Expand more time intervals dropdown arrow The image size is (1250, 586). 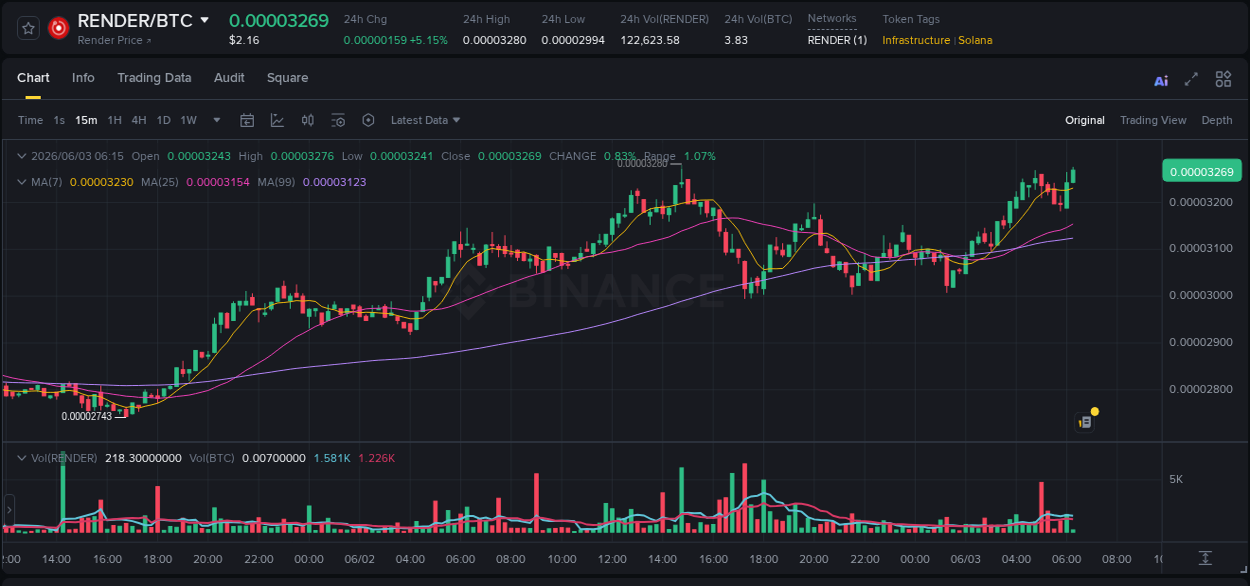click(217, 120)
